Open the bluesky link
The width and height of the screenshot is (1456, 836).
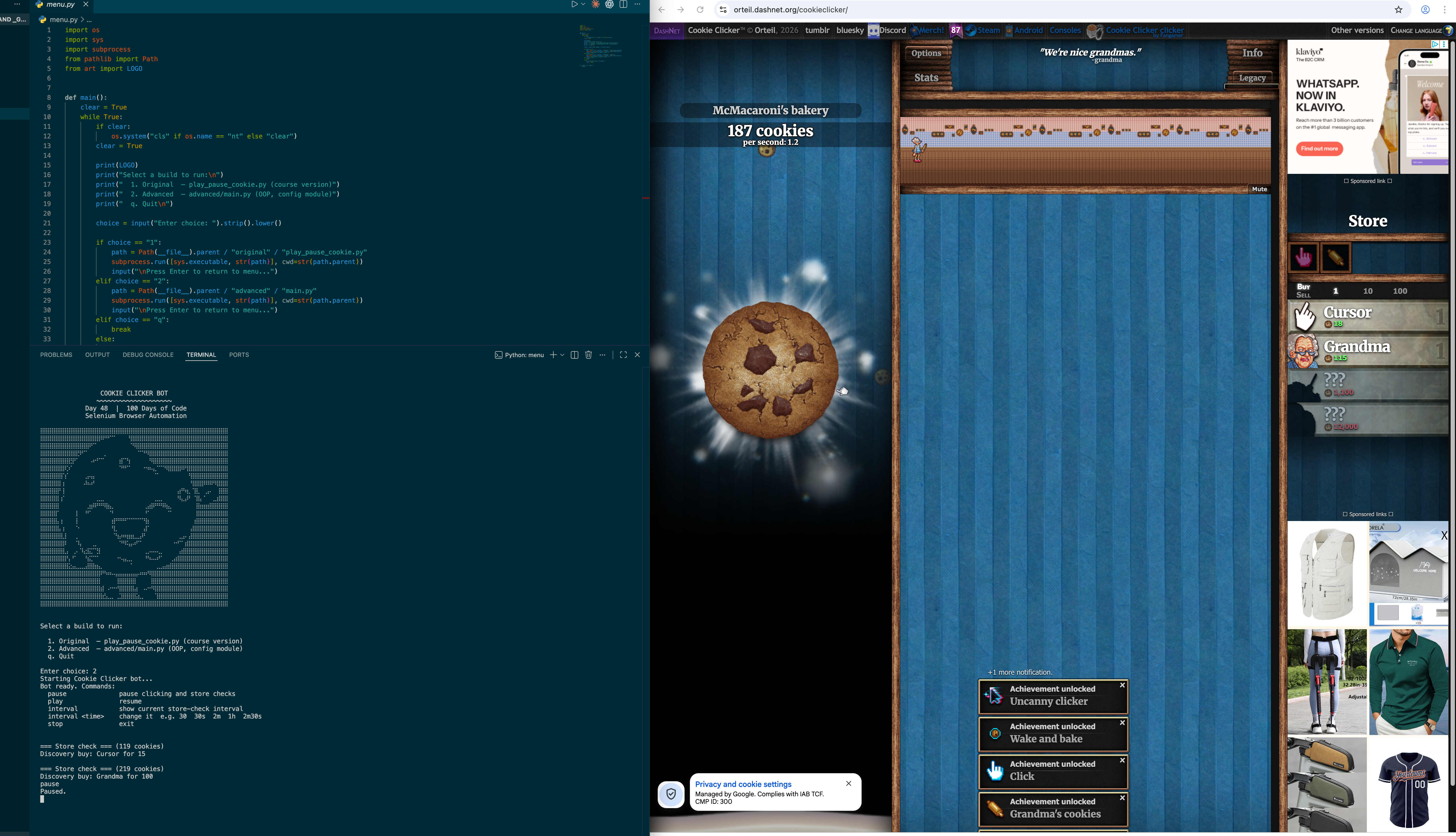(850, 30)
